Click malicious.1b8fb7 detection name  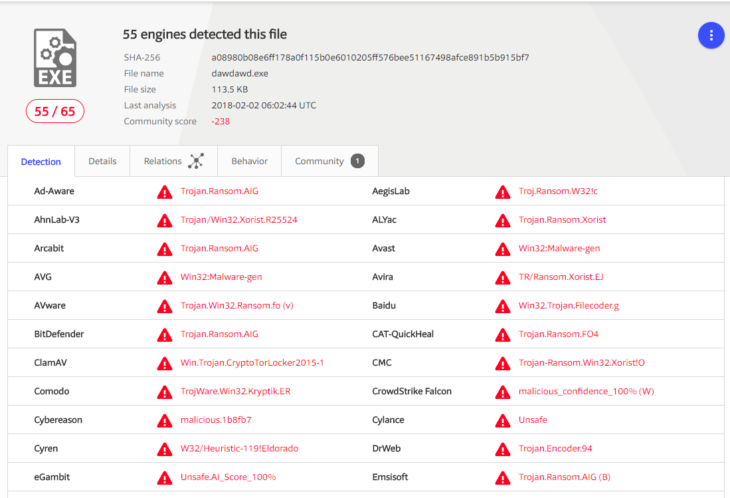click(216, 420)
